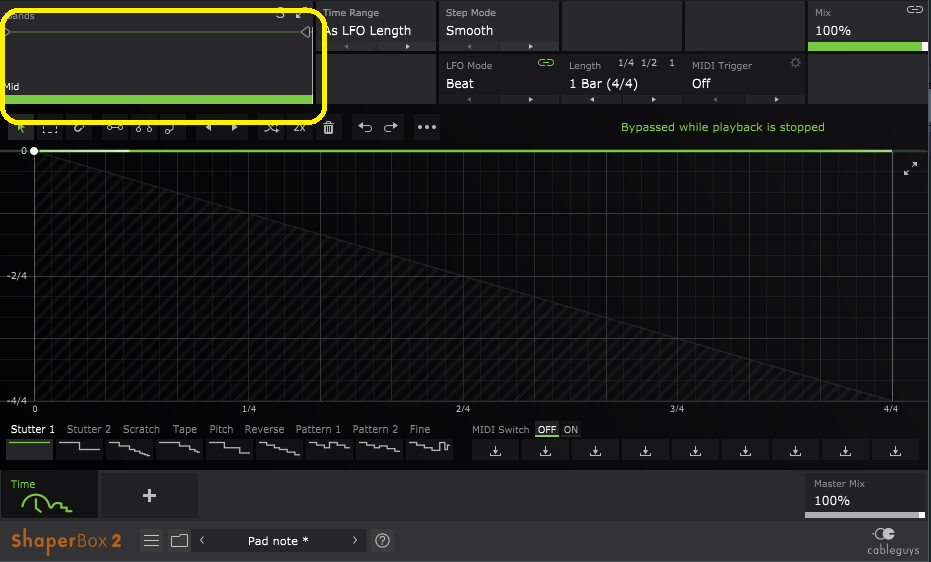Adjust the Master Mix slider

coord(864,515)
